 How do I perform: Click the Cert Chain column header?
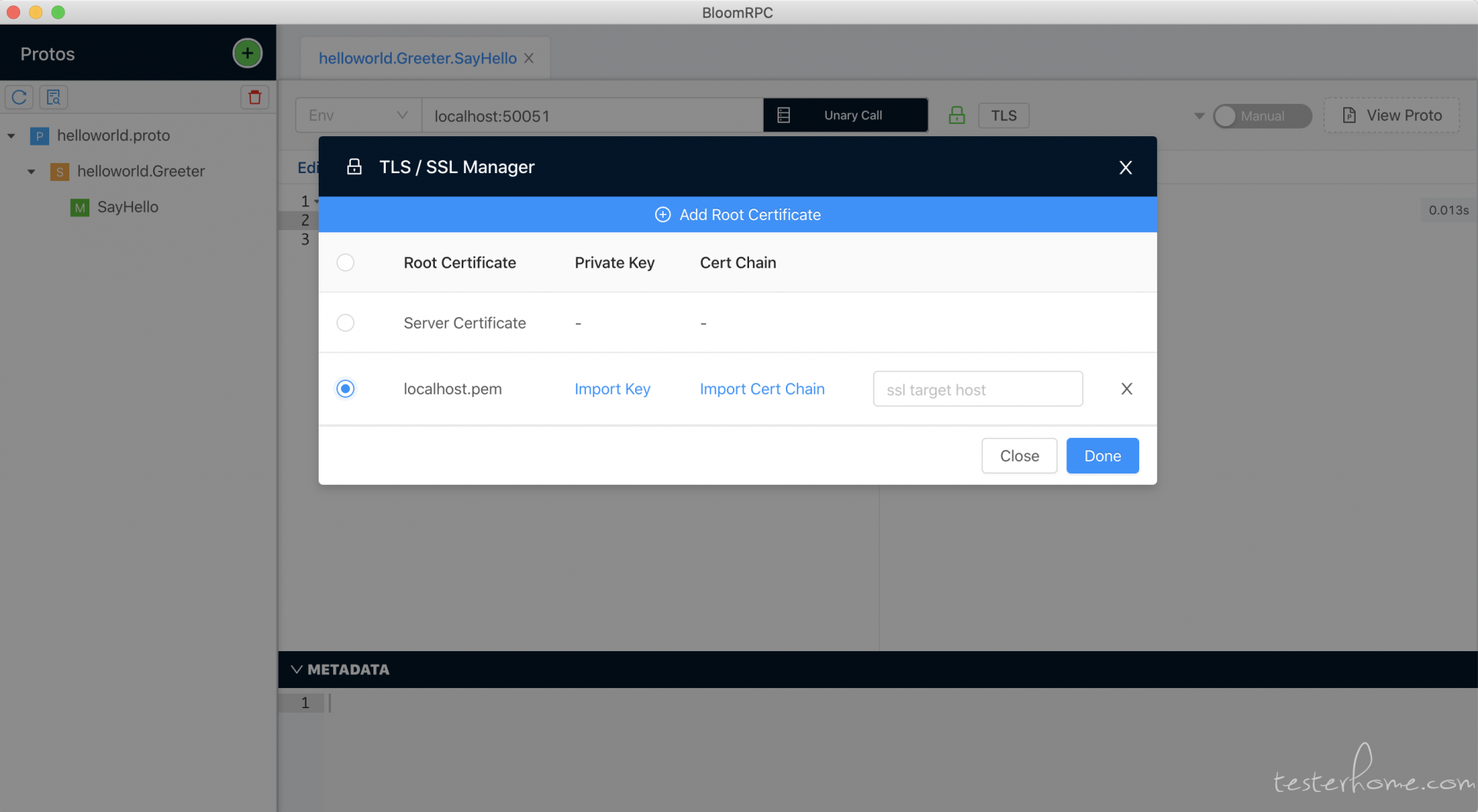click(x=737, y=262)
